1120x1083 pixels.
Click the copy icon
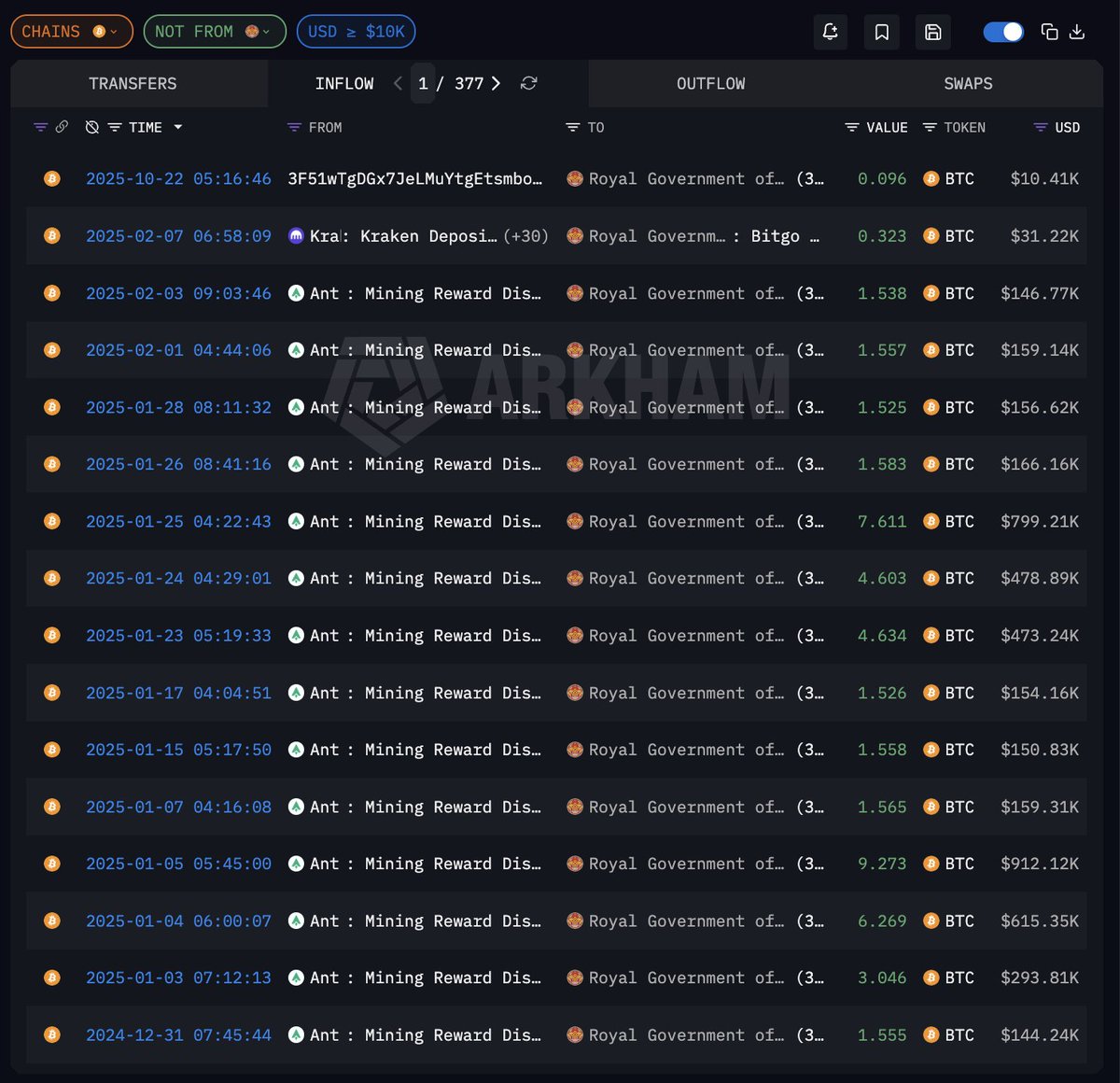point(1049,32)
